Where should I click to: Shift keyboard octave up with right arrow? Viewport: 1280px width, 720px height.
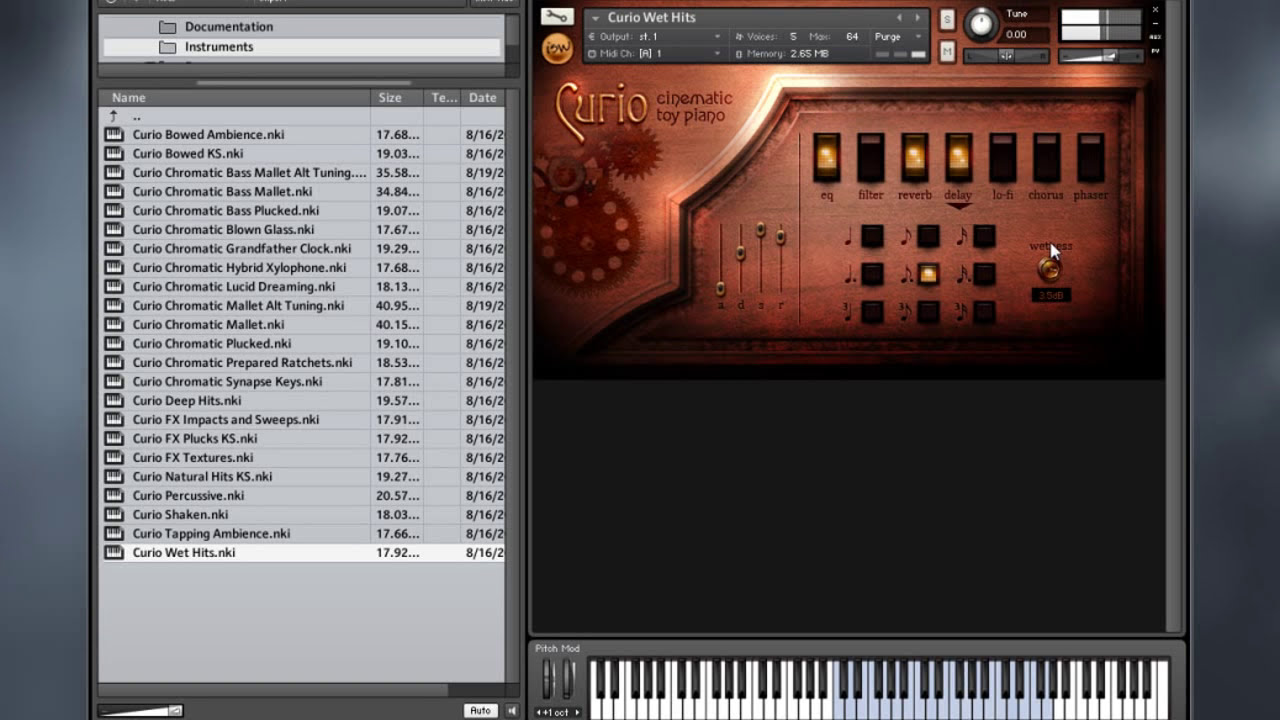pyautogui.click(x=577, y=712)
